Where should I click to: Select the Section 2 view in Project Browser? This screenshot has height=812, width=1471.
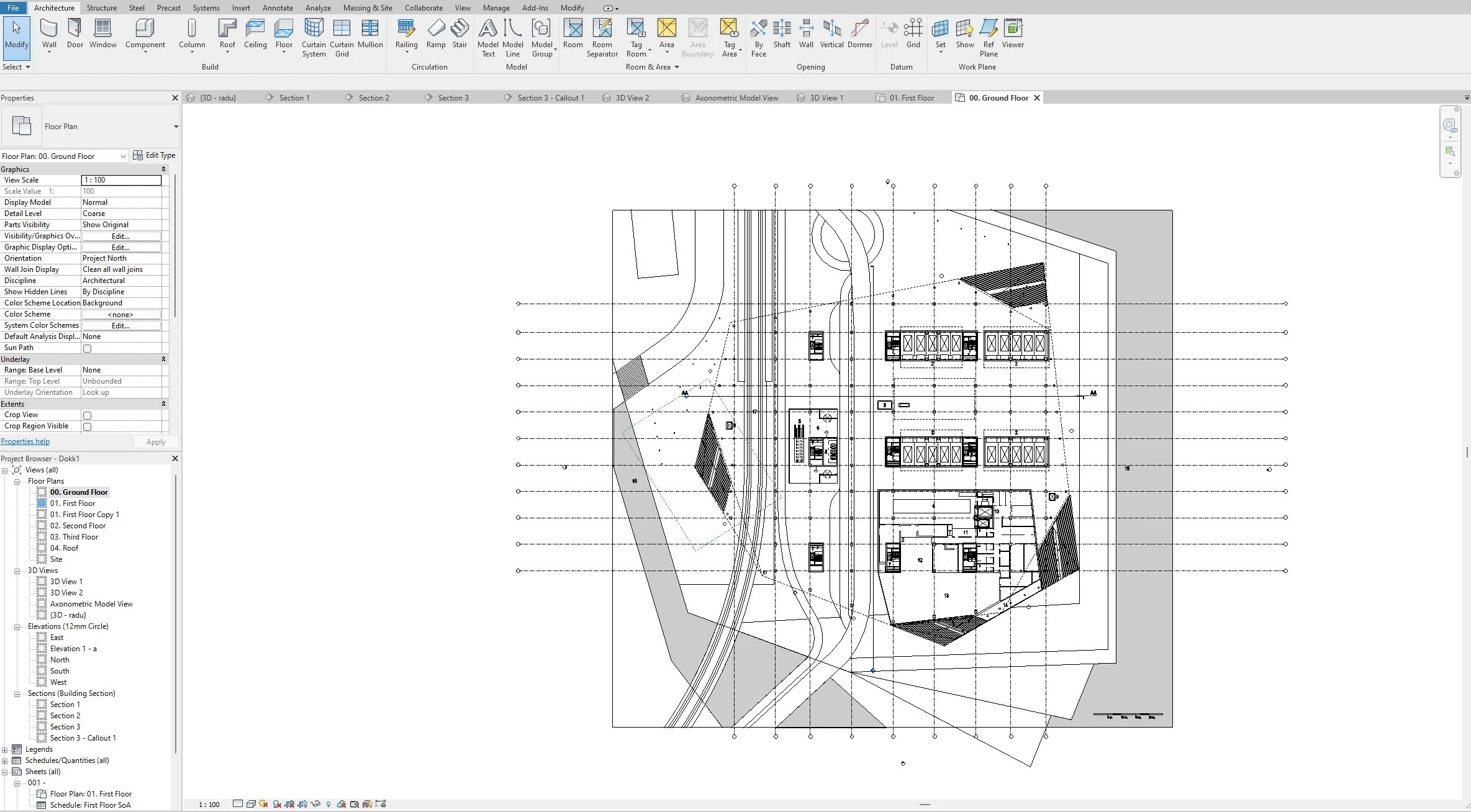click(65, 715)
